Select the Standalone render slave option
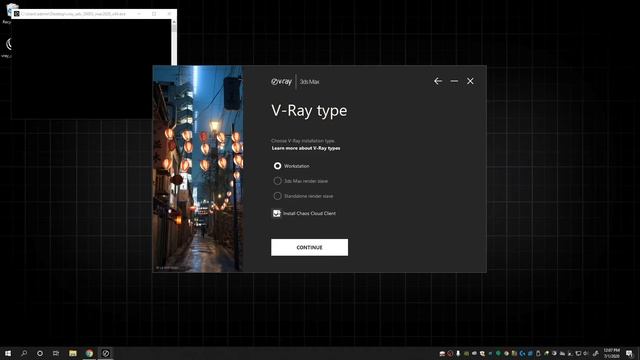The image size is (640, 360). point(278,196)
